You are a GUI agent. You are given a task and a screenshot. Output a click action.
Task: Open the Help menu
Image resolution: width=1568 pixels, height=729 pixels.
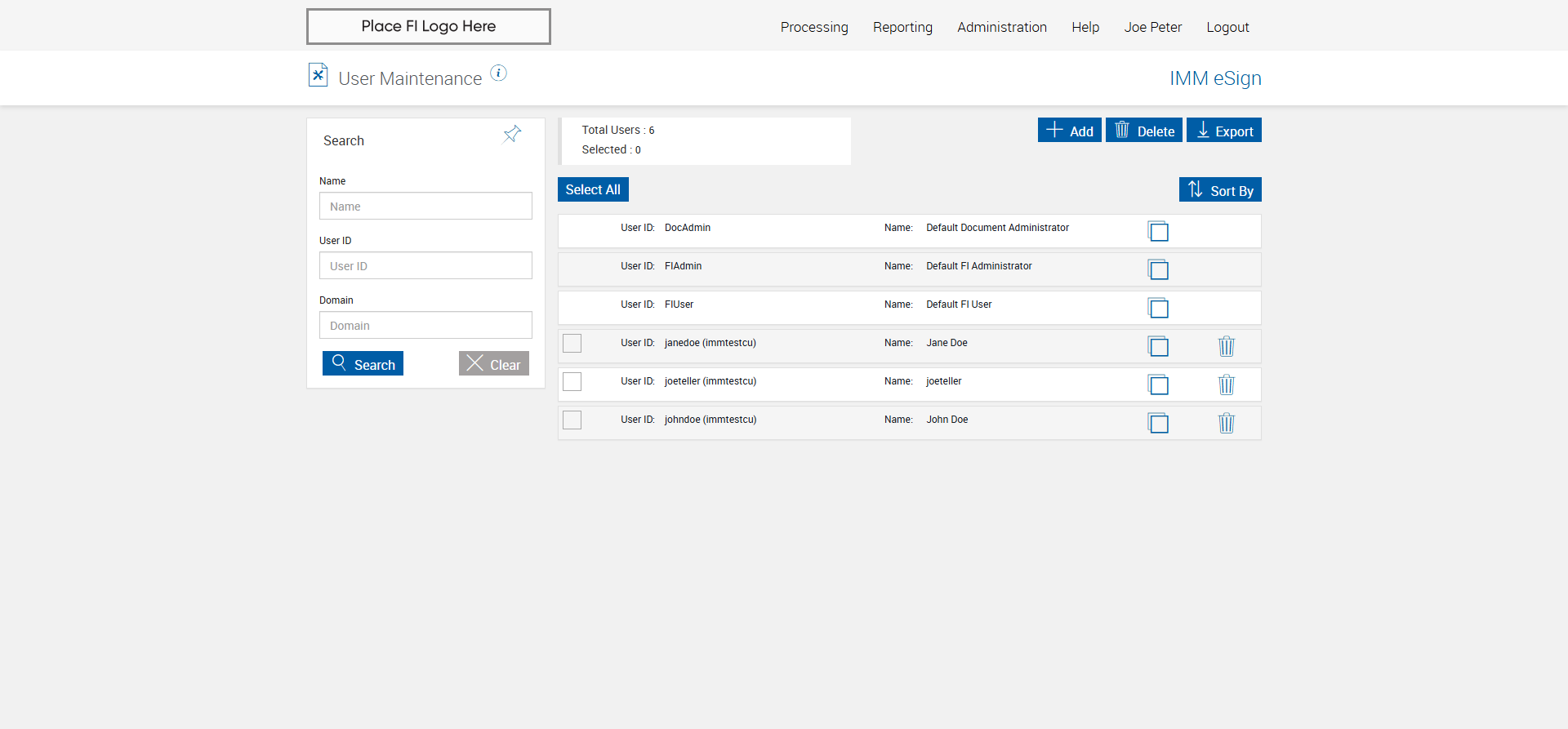(1085, 27)
